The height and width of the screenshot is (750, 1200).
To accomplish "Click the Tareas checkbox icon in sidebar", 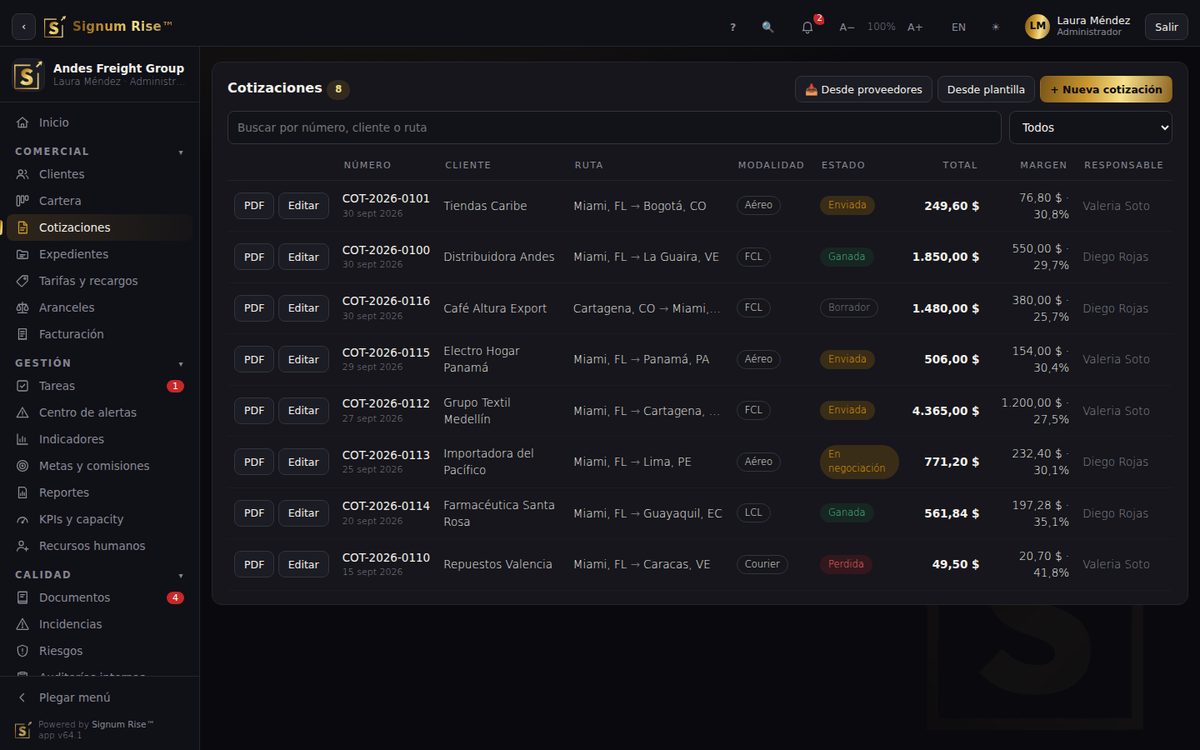I will click(x=23, y=386).
